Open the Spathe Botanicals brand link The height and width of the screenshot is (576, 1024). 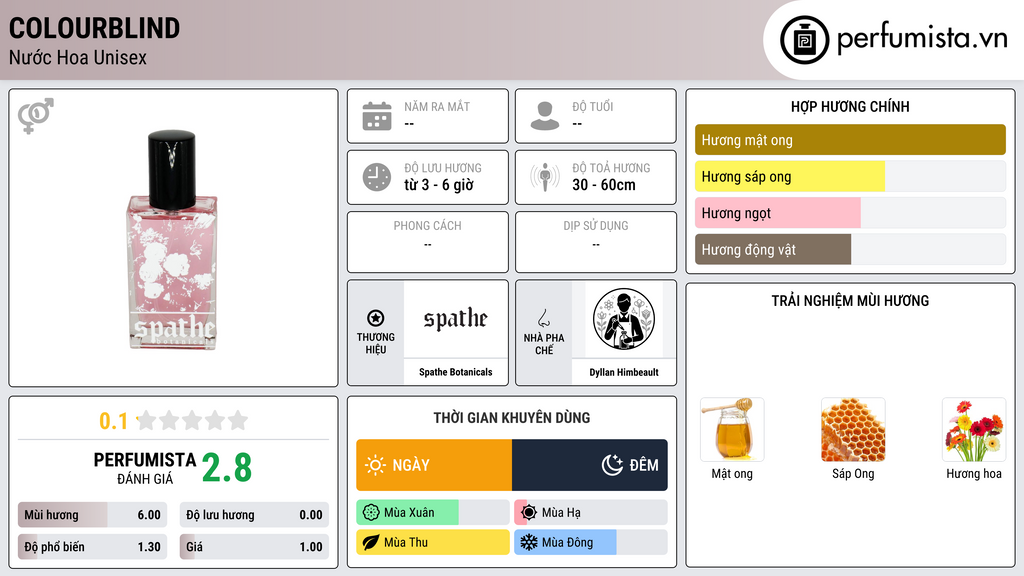click(456, 372)
